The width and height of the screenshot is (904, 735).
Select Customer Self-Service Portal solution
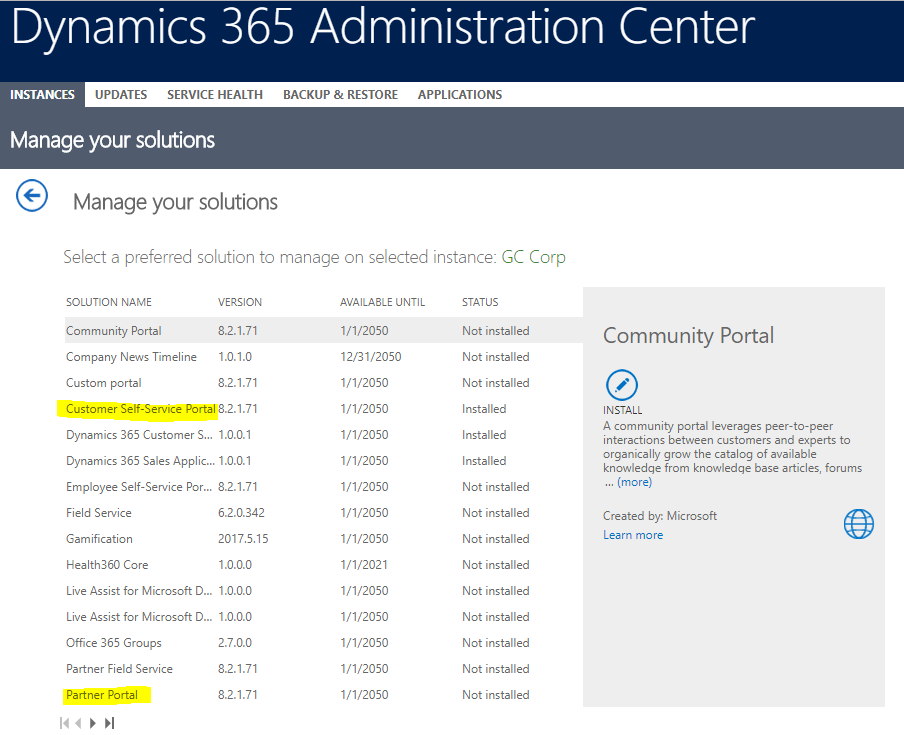pos(141,409)
